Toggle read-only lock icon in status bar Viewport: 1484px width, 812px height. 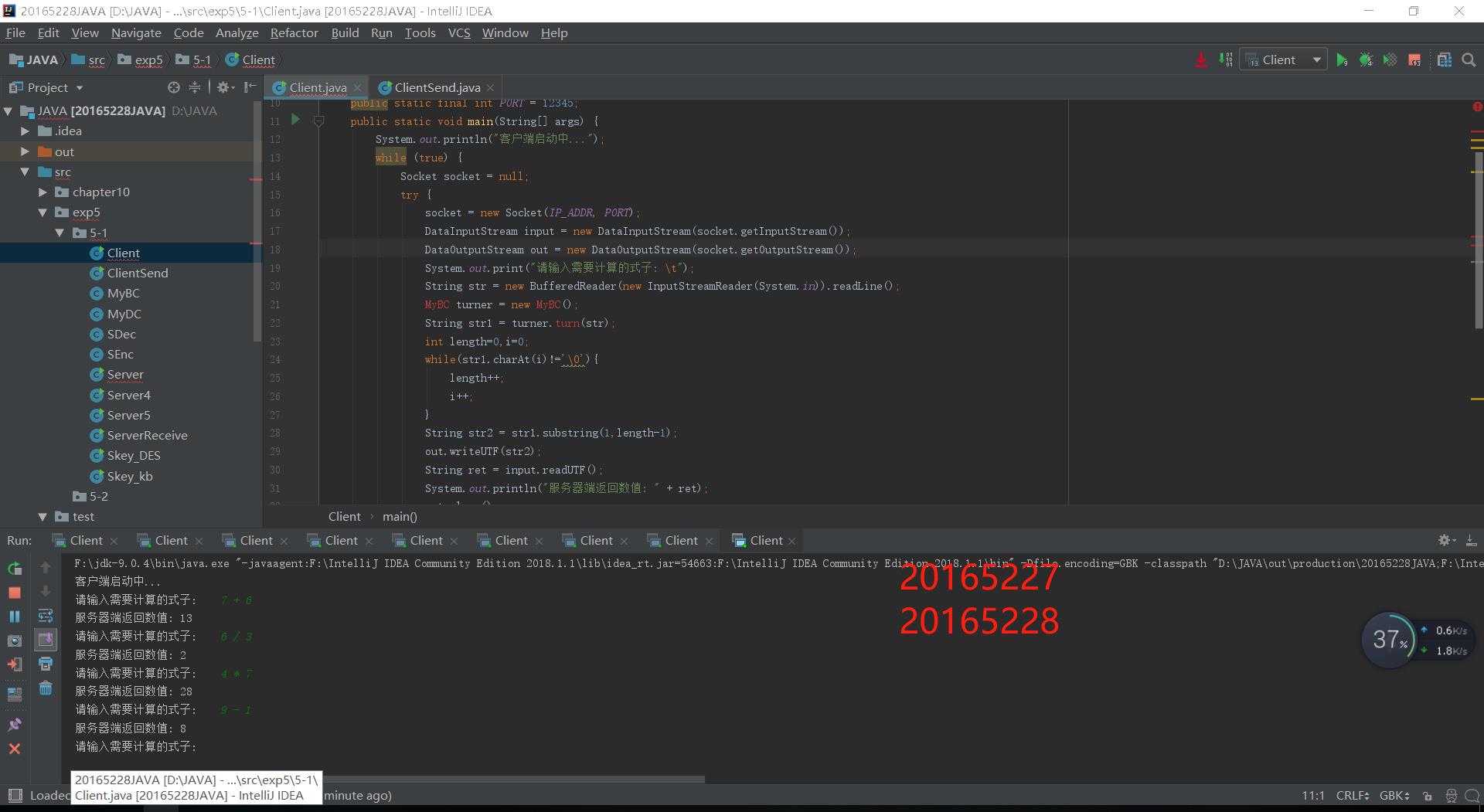pyautogui.click(x=1428, y=795)
